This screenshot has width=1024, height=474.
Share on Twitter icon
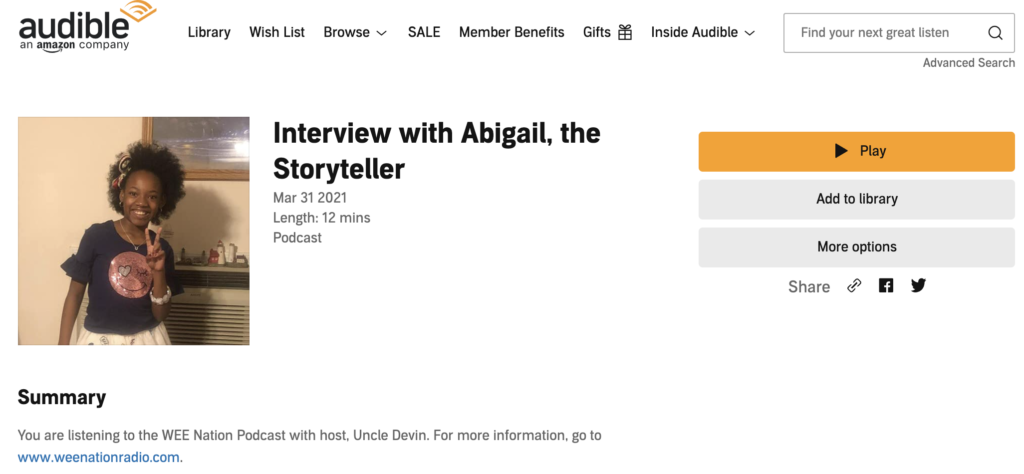918,286
